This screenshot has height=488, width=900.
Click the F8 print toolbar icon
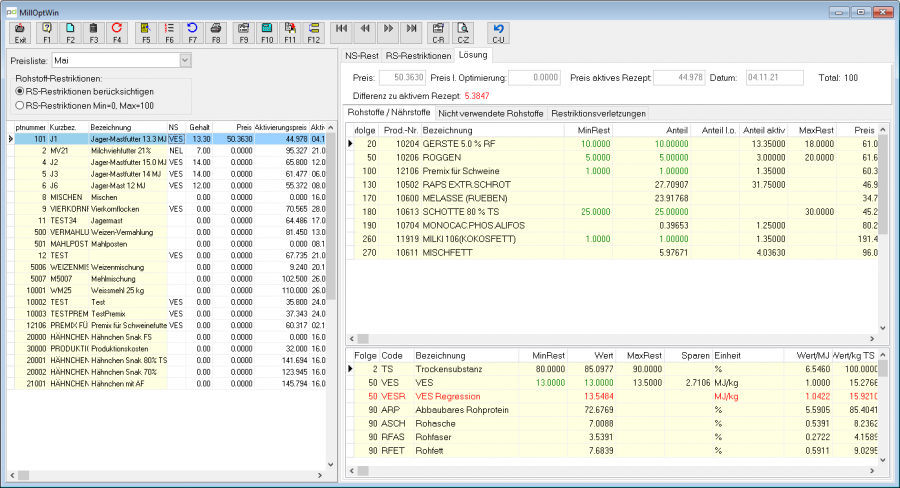click(x=216, y=33)
